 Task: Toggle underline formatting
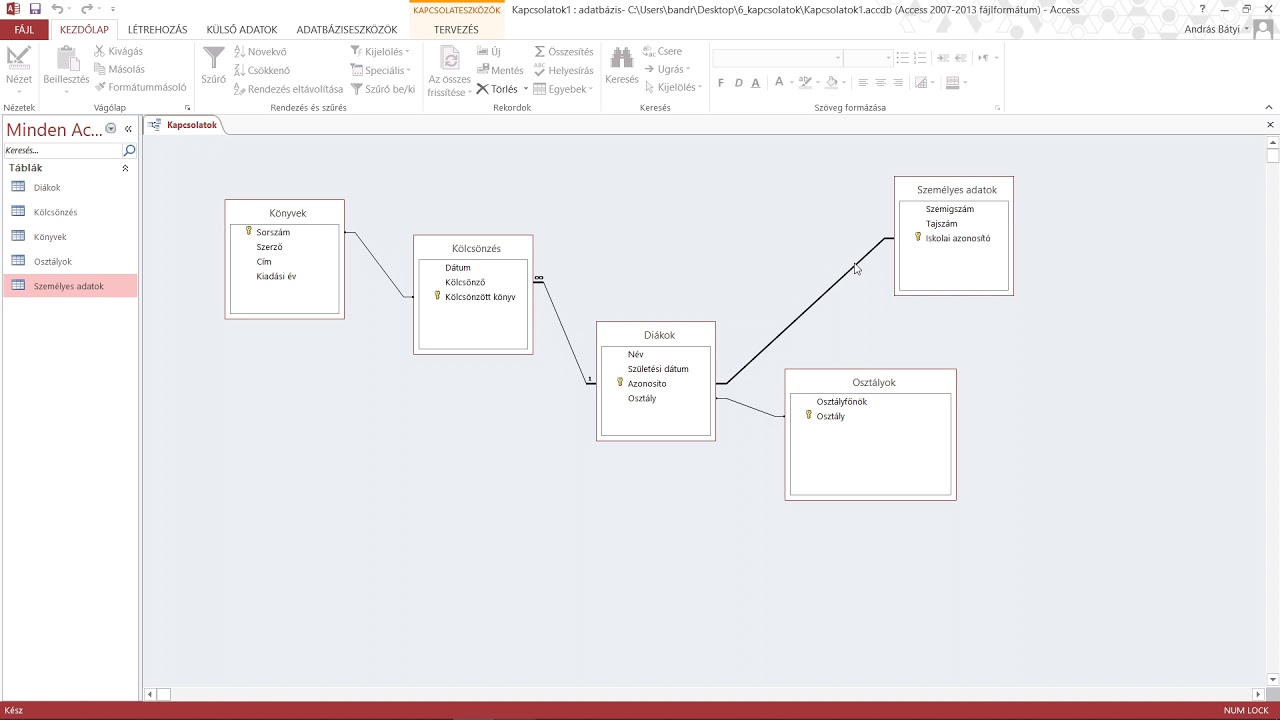point(755,83)
